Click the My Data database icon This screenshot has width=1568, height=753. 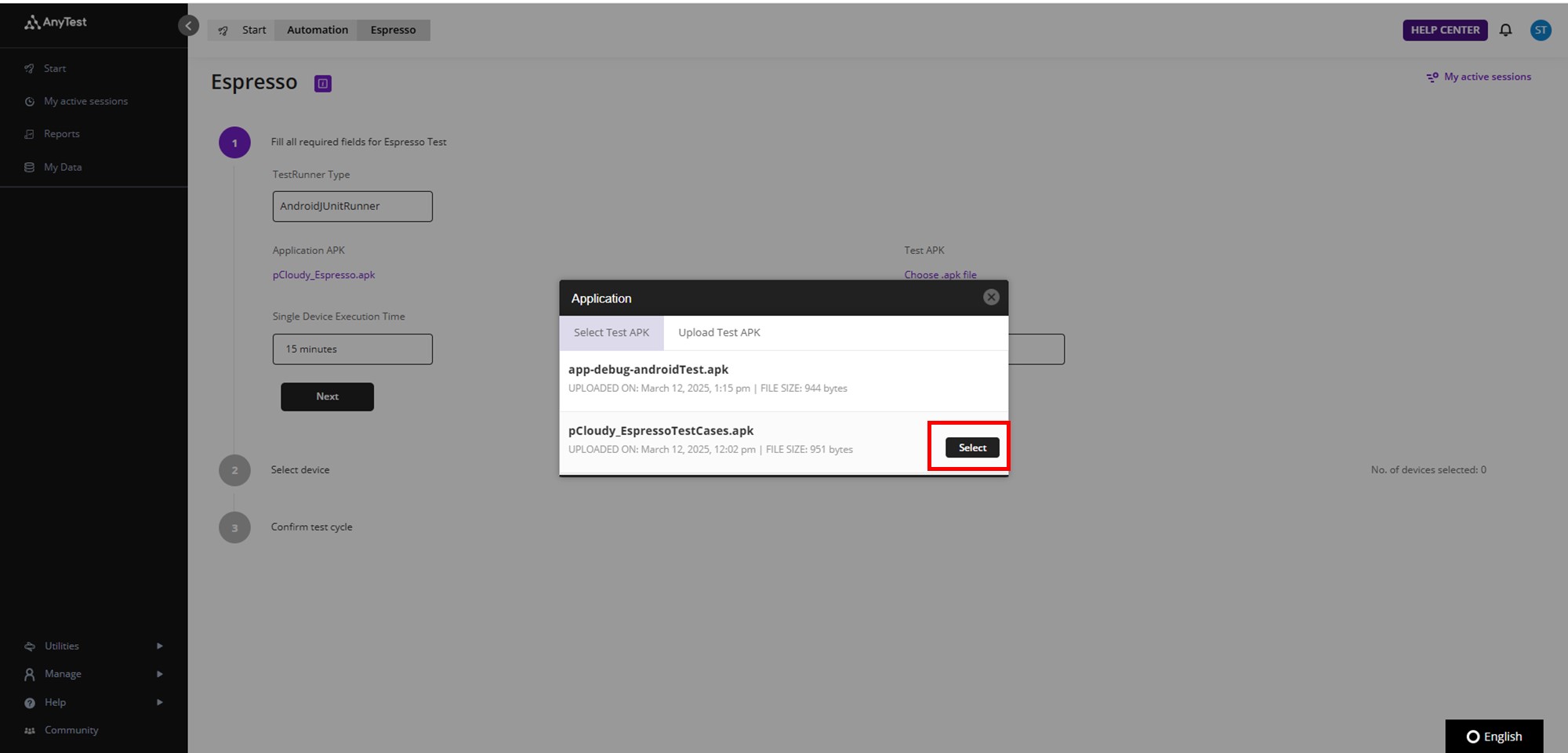pyautogui.click(x=29, y=167)
